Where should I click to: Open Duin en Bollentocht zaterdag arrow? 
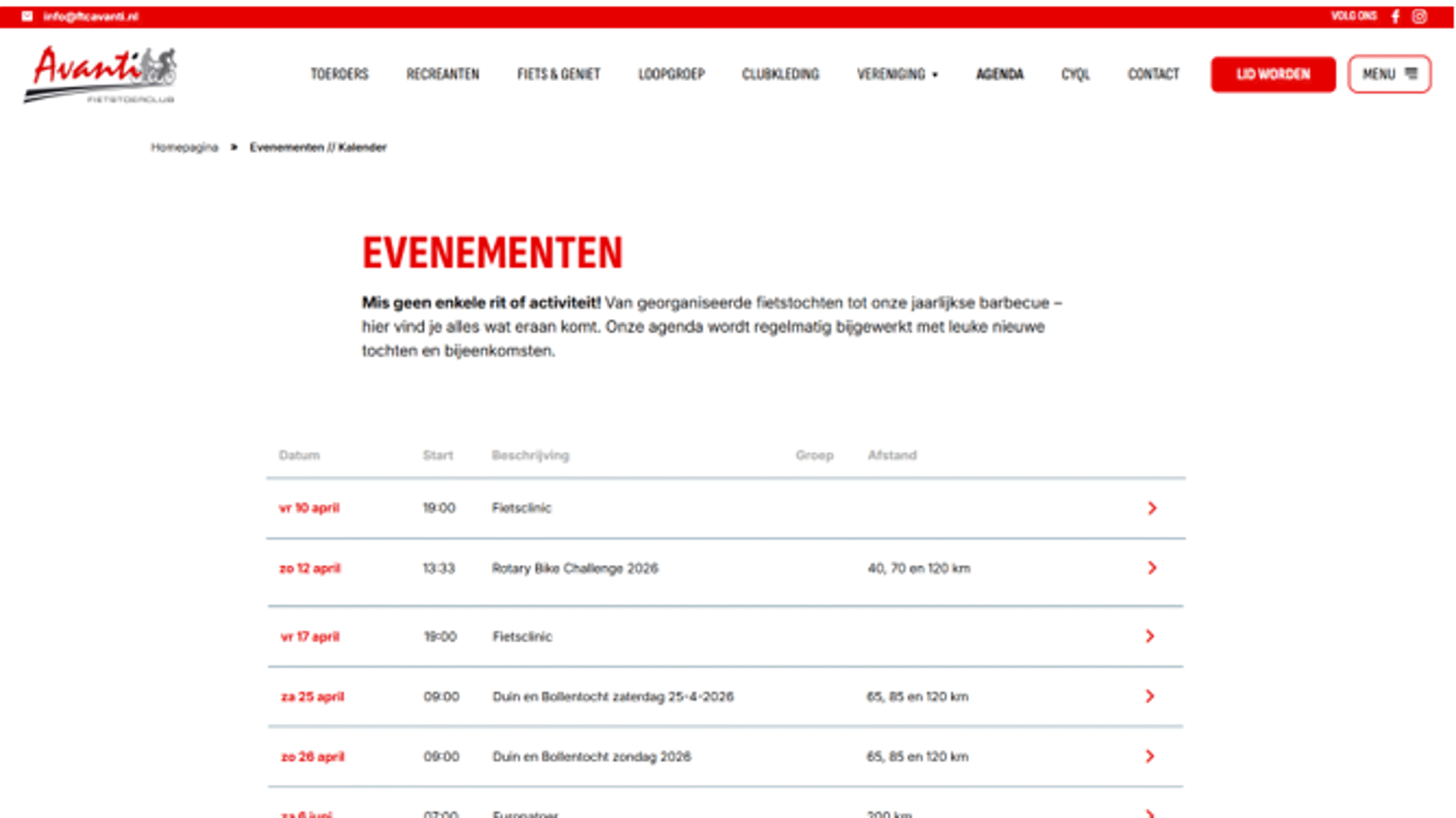click(x=1150, y=696)
